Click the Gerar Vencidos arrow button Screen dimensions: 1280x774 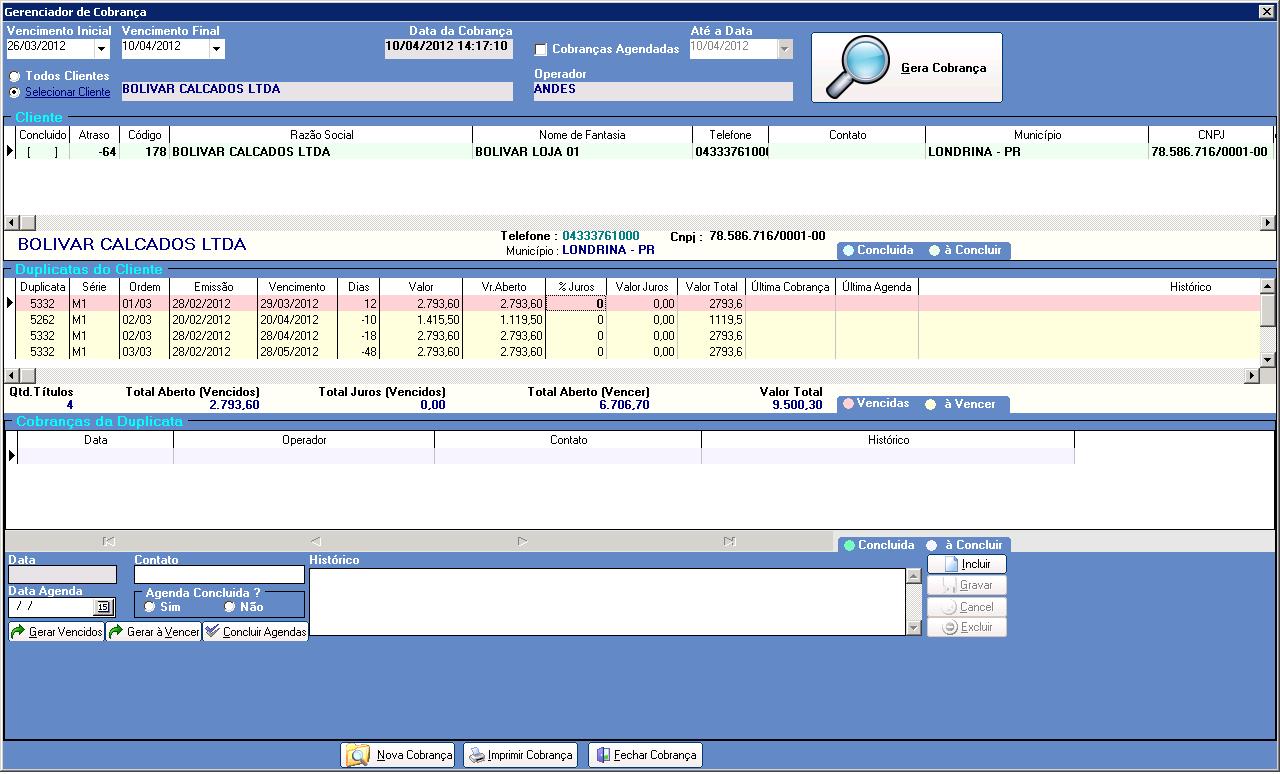[56, 632]
